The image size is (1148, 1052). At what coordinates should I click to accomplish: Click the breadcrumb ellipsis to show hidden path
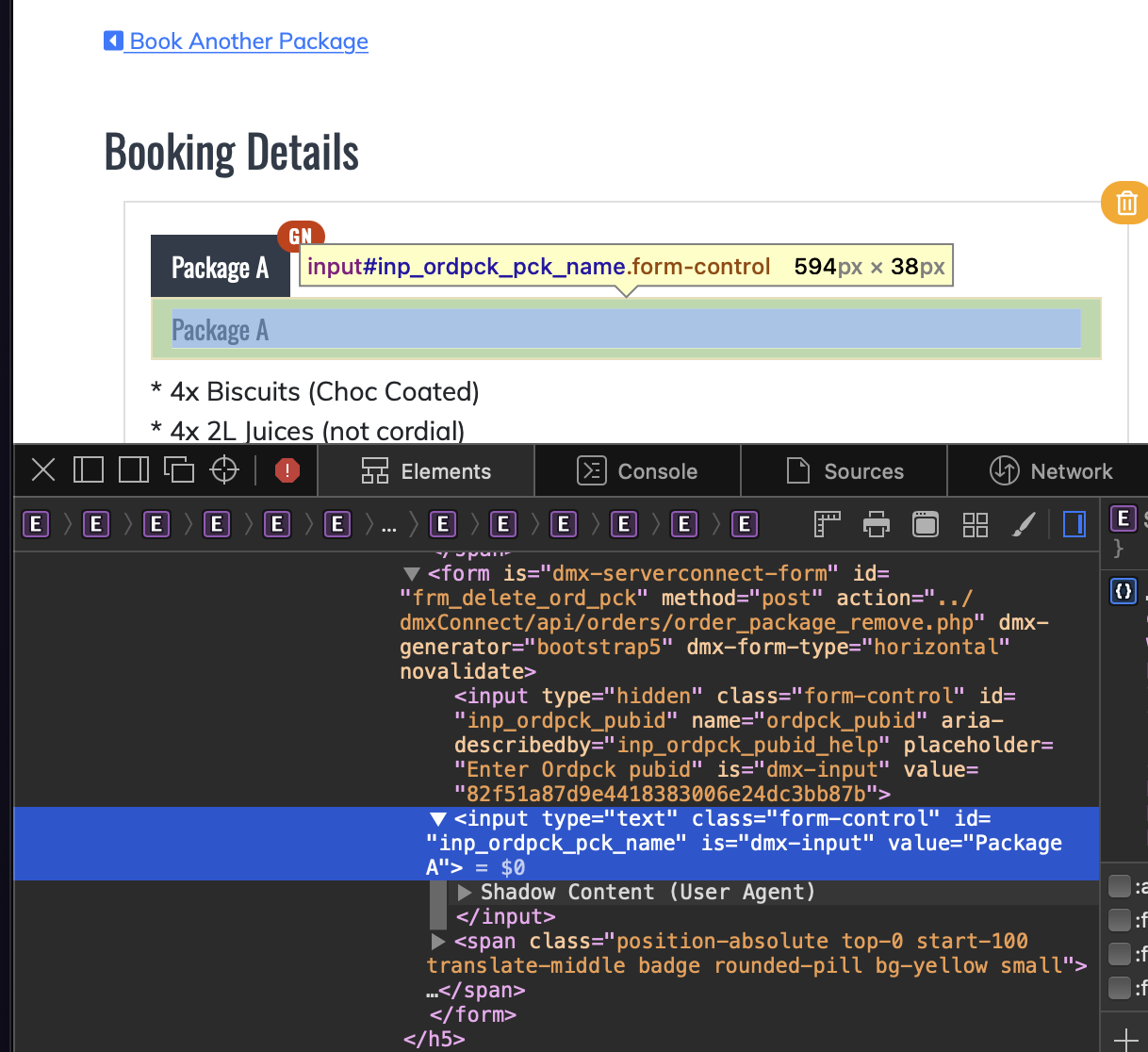pos(388,525)
